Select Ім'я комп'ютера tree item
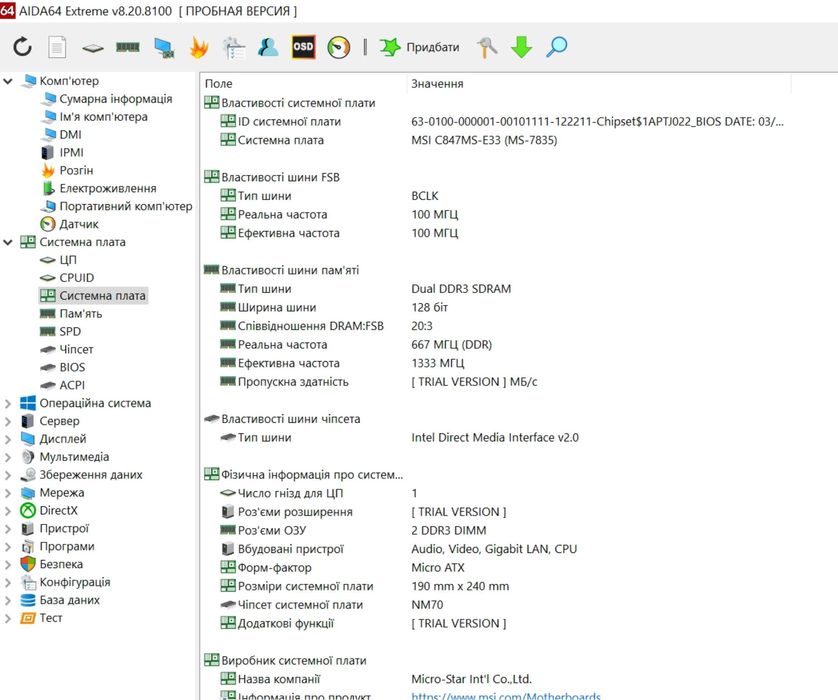The image size is (838, 700). pyautogui.click(x=103, y=116)
